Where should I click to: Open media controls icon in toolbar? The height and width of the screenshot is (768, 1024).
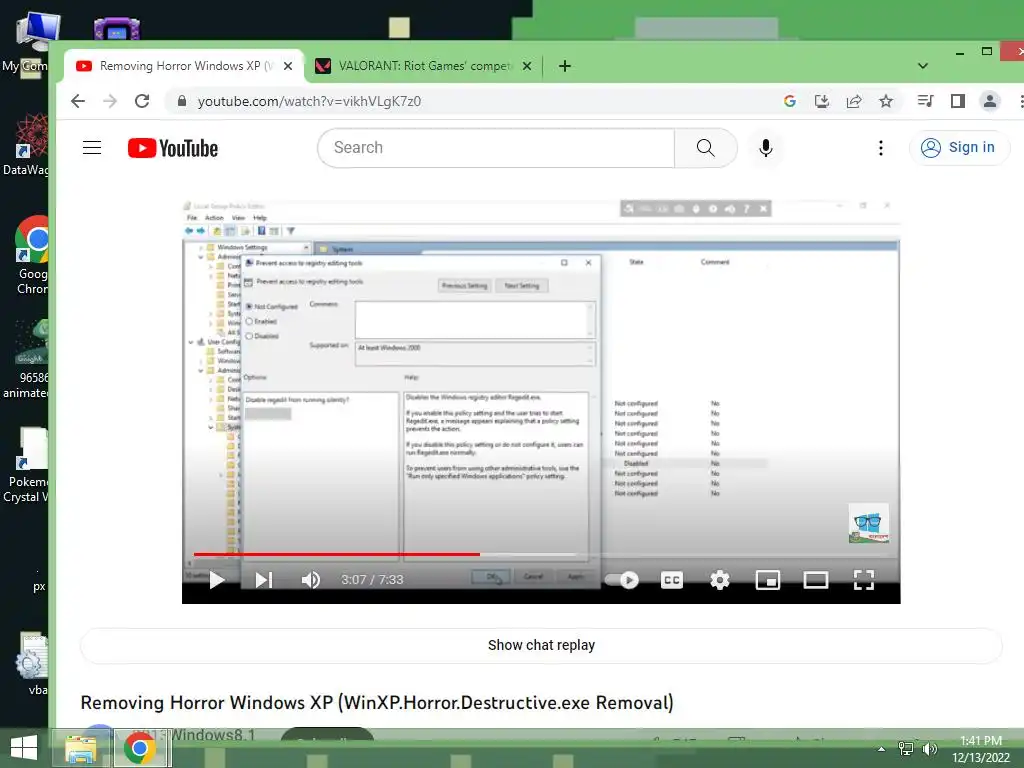(925, 101)
